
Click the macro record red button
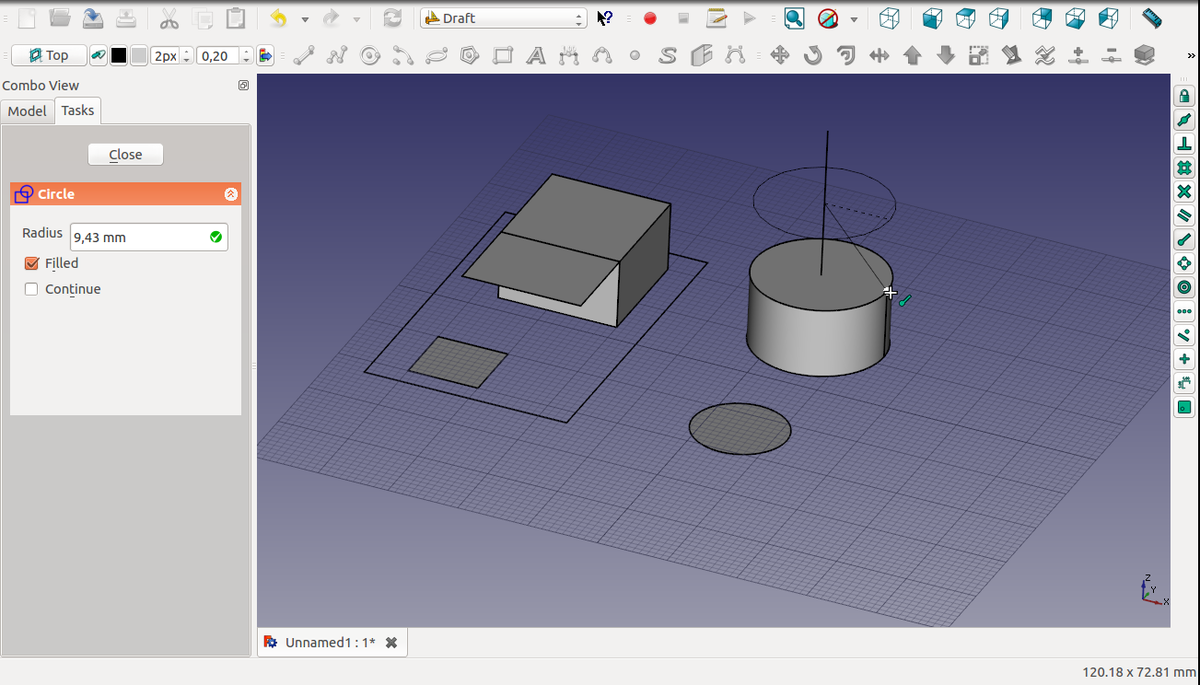click(x=650, y=18)
